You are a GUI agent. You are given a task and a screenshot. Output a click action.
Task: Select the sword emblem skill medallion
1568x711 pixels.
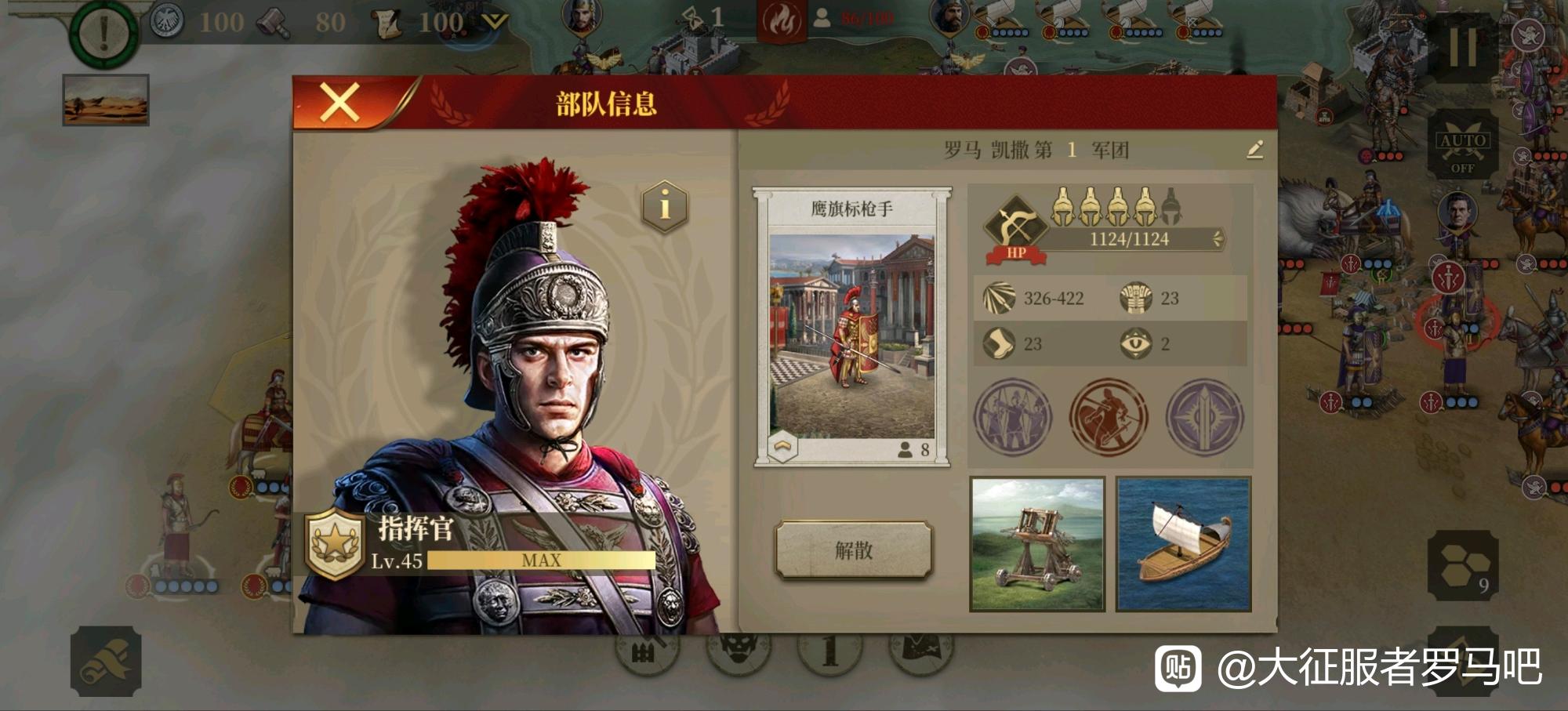coord(1204,416)
